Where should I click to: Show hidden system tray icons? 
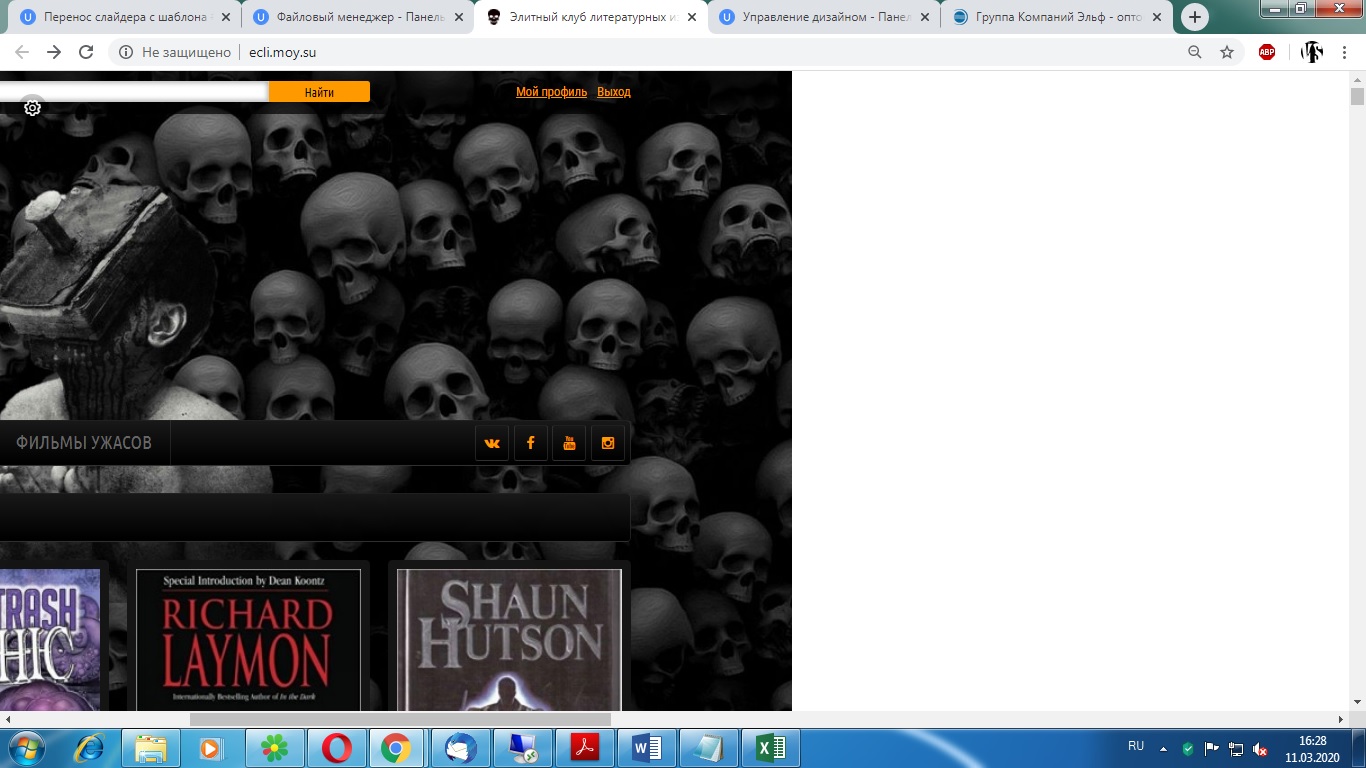click(1163, 748)
